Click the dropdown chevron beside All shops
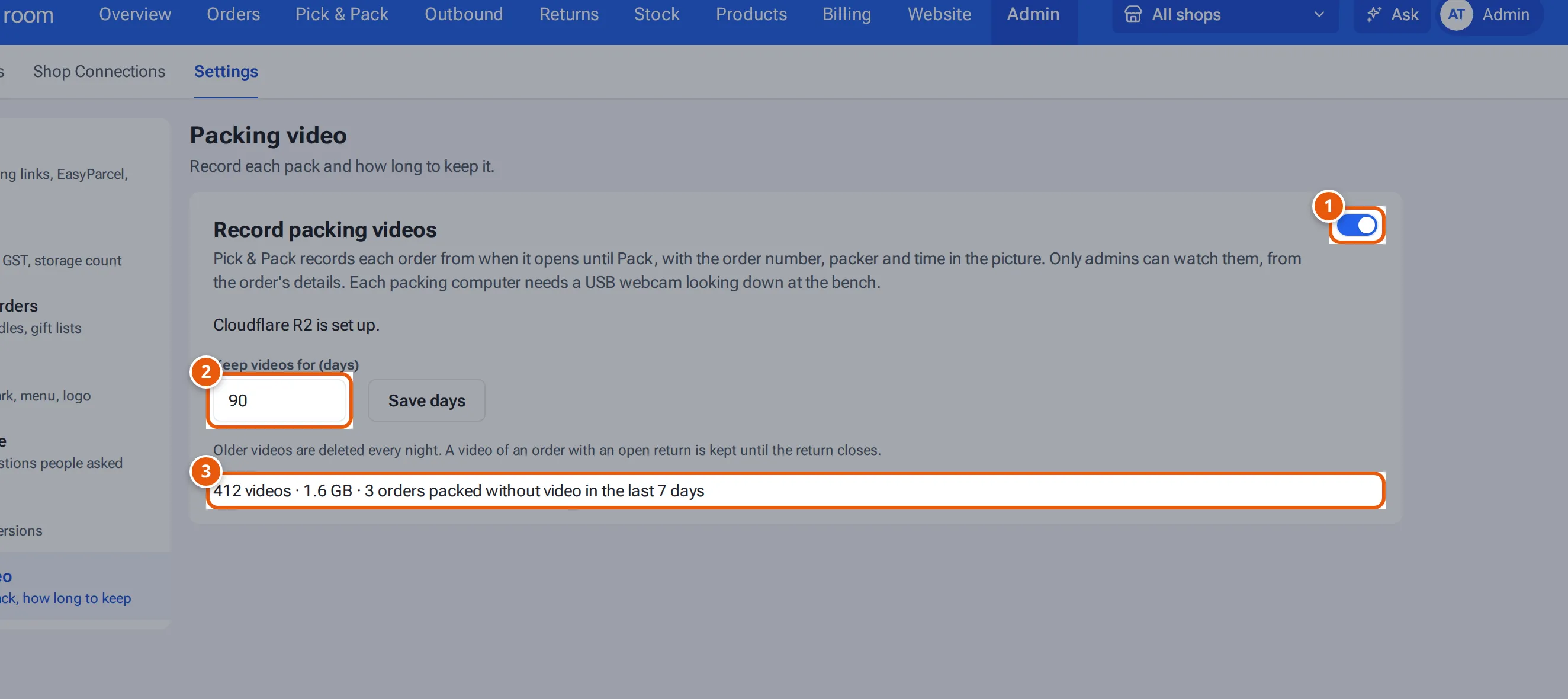The height and width of the screenshot is (699, 1568). point(1319,14)
